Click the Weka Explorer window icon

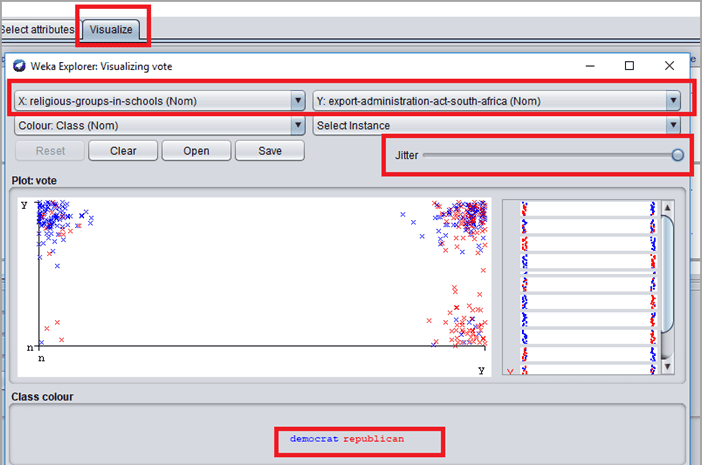pyautogui.click(x=19, y=66)
